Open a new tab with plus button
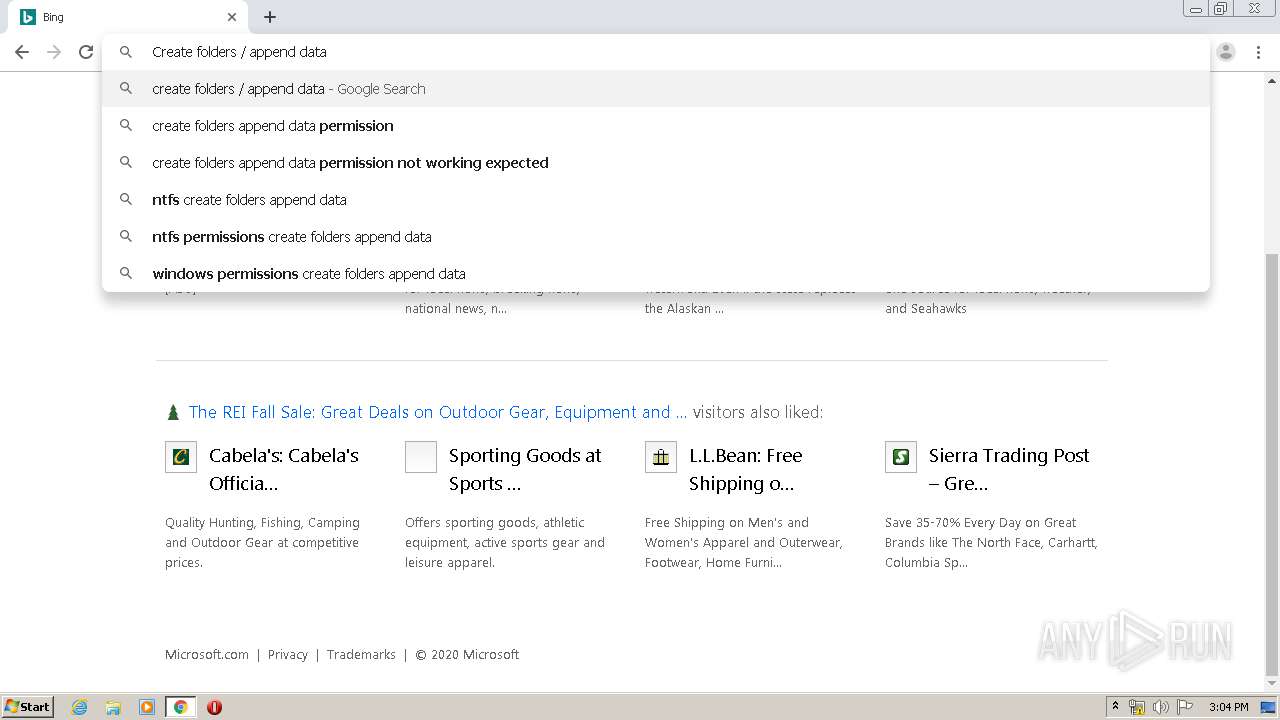 tap(270, 17)
